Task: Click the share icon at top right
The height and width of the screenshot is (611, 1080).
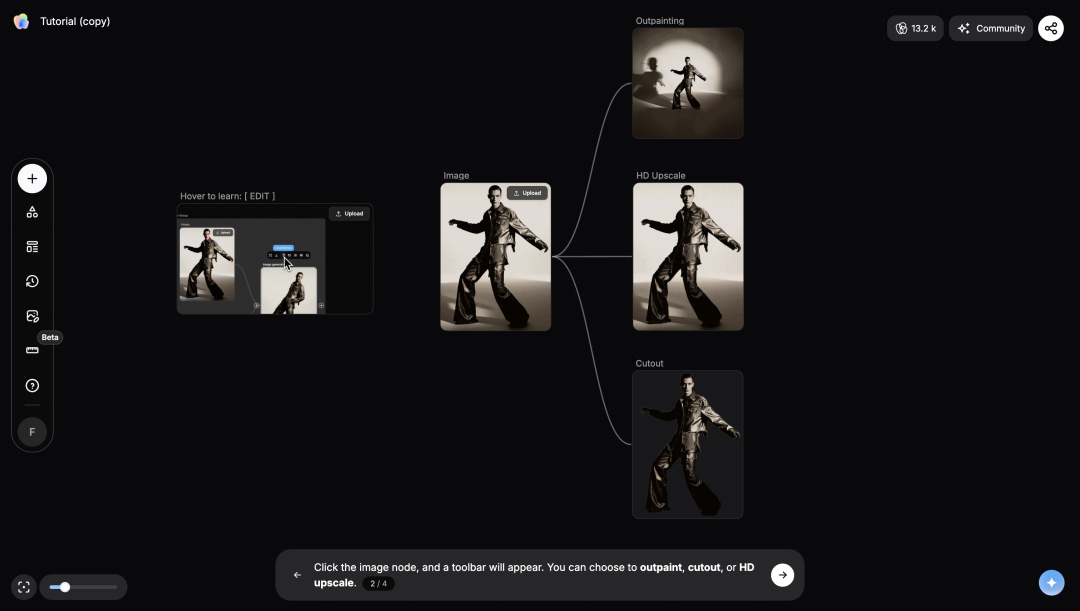Action: (x=1050, y=28)
